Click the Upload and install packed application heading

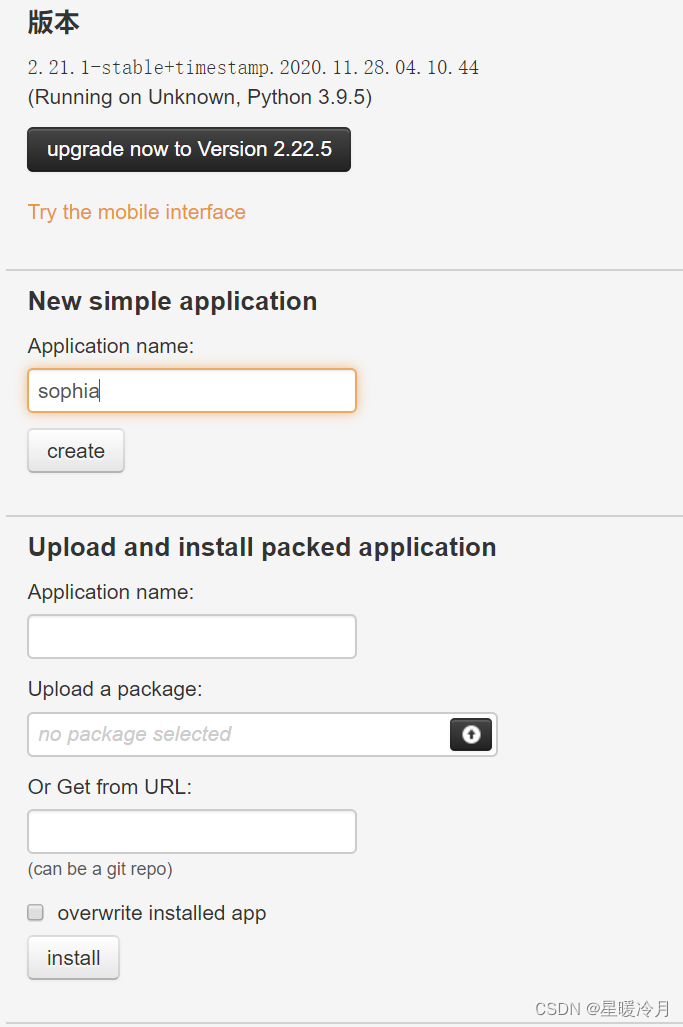click(262, 547)
